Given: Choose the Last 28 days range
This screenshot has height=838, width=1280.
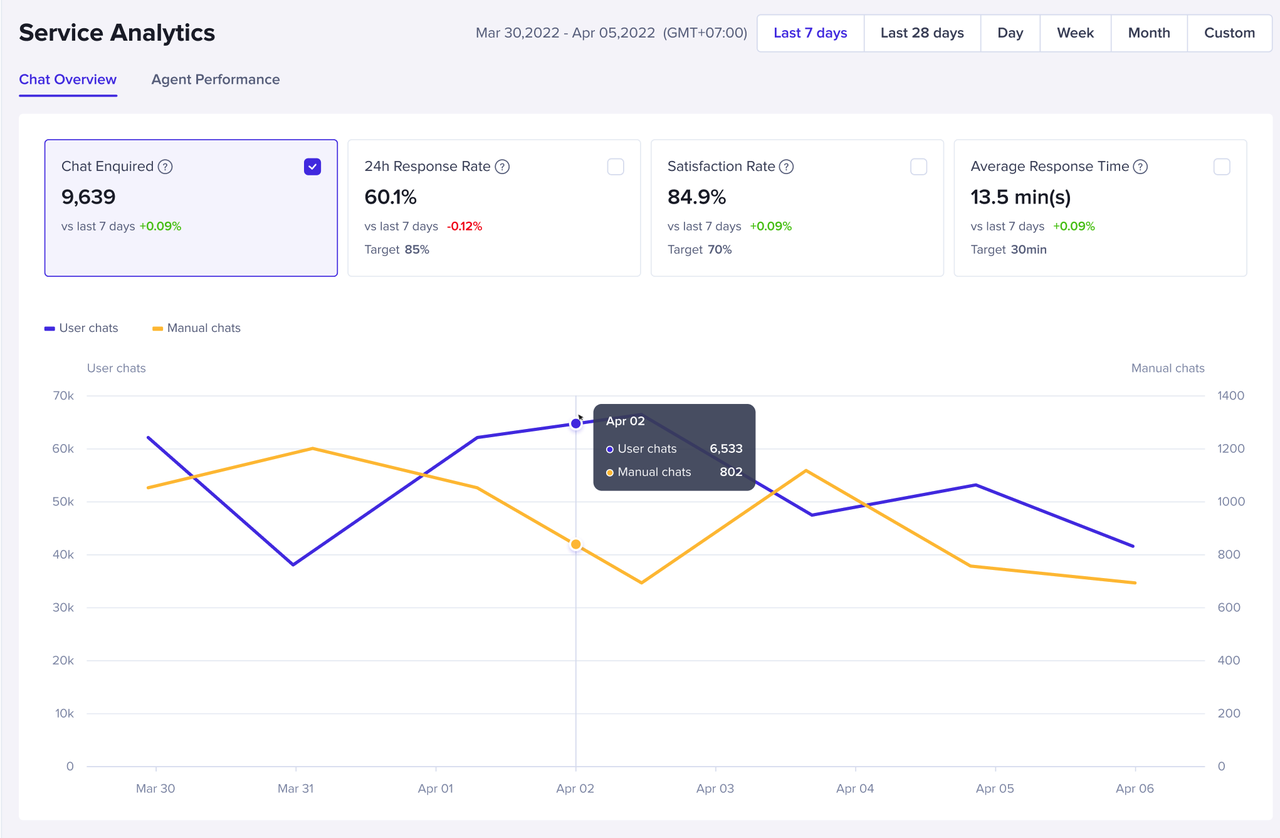Looking at the screenshot, I should click(922, 33).
